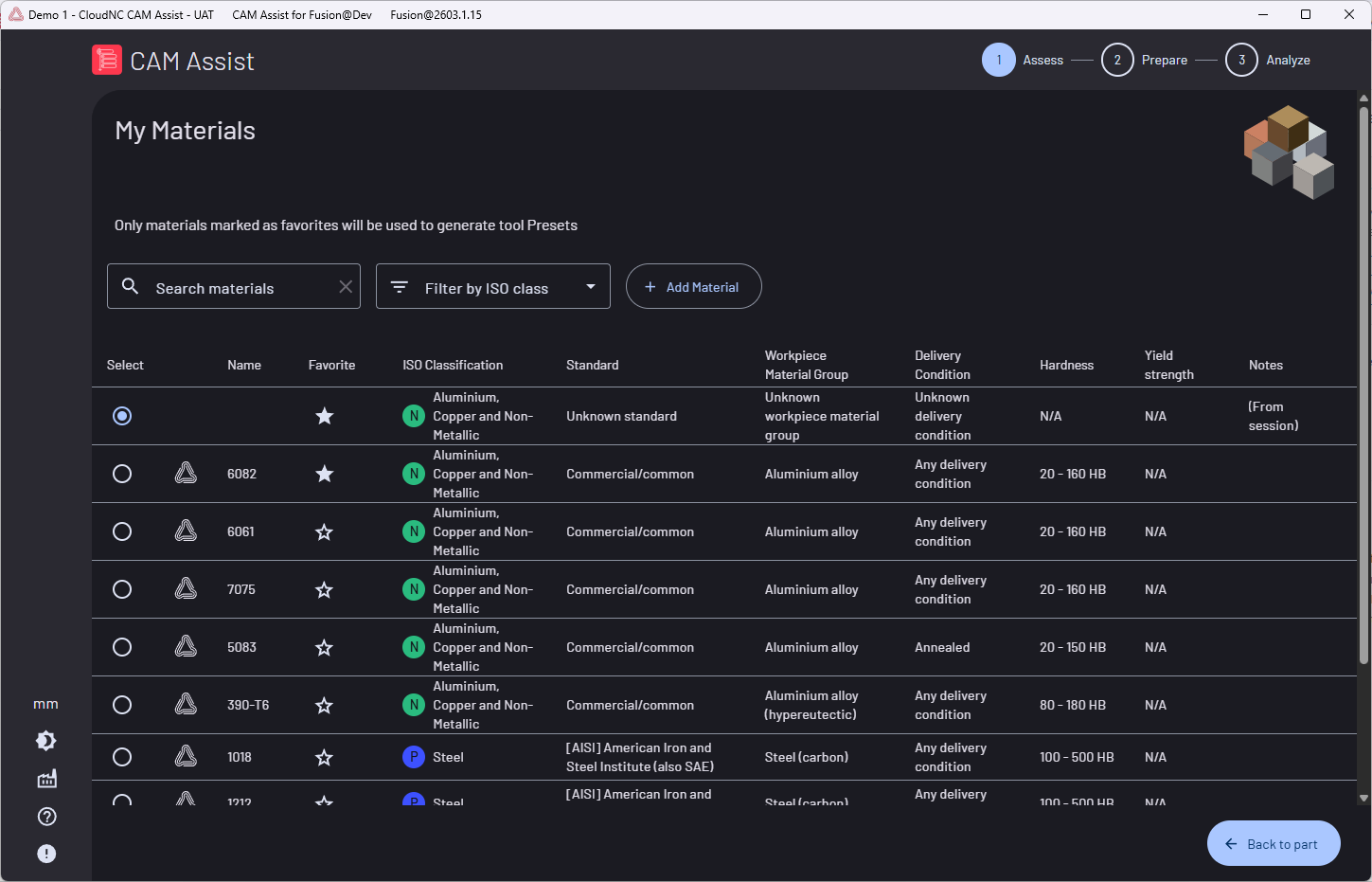Open the factory machine icon in the sidebar

[46, 779]
